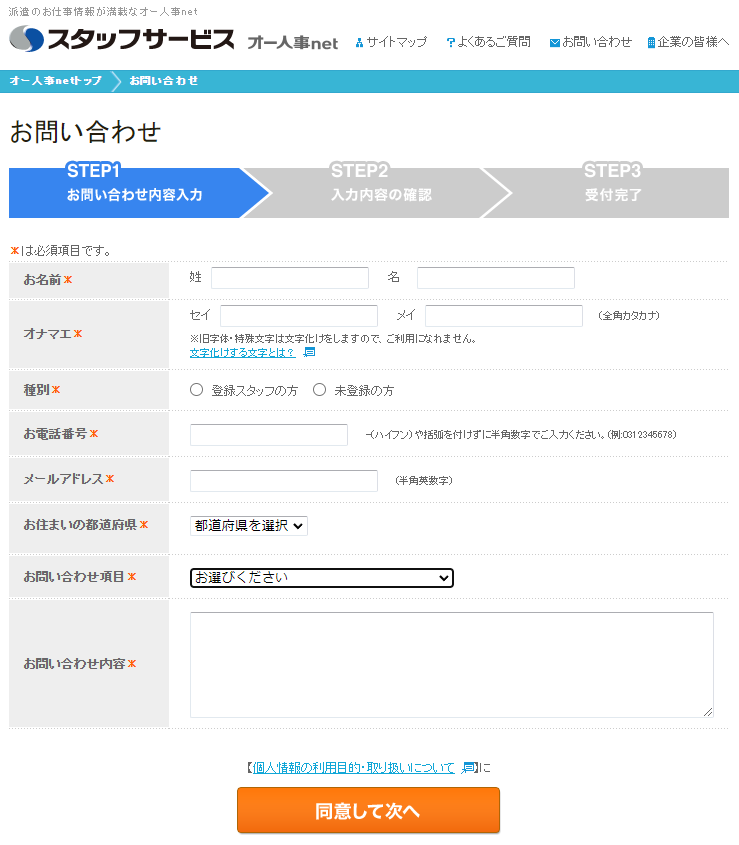Click inside お問い合わせ内容 text area

click(452, 665)
